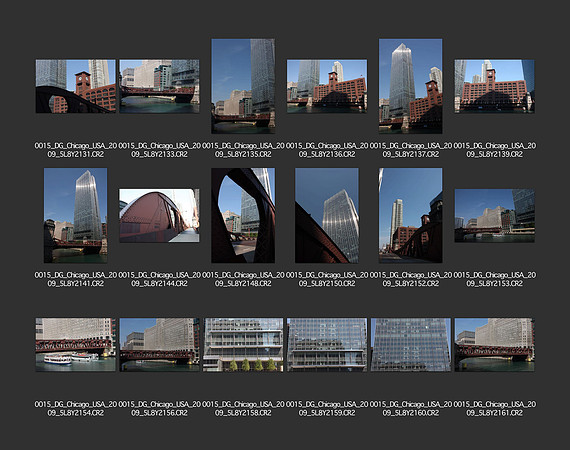This screenshot has height=450, width=570.
Task: Click filename label ending SL8Y2141.CR2
Action: point(76,279)
